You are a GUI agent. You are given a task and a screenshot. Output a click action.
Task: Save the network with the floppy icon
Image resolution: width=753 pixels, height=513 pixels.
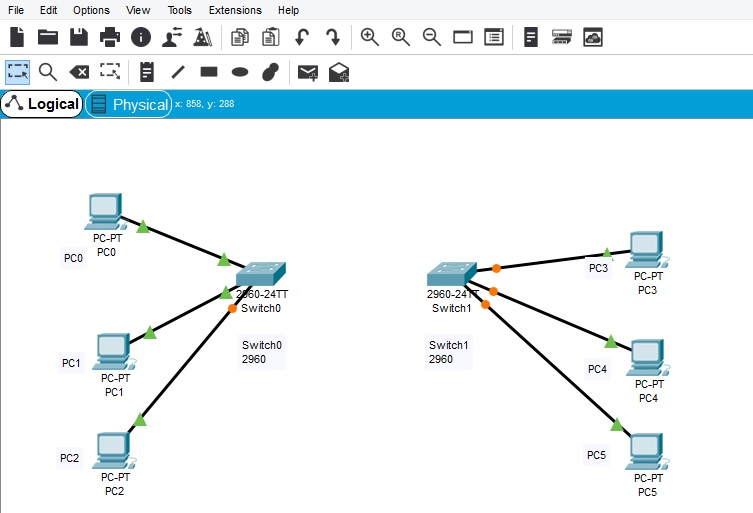point(78,37)
